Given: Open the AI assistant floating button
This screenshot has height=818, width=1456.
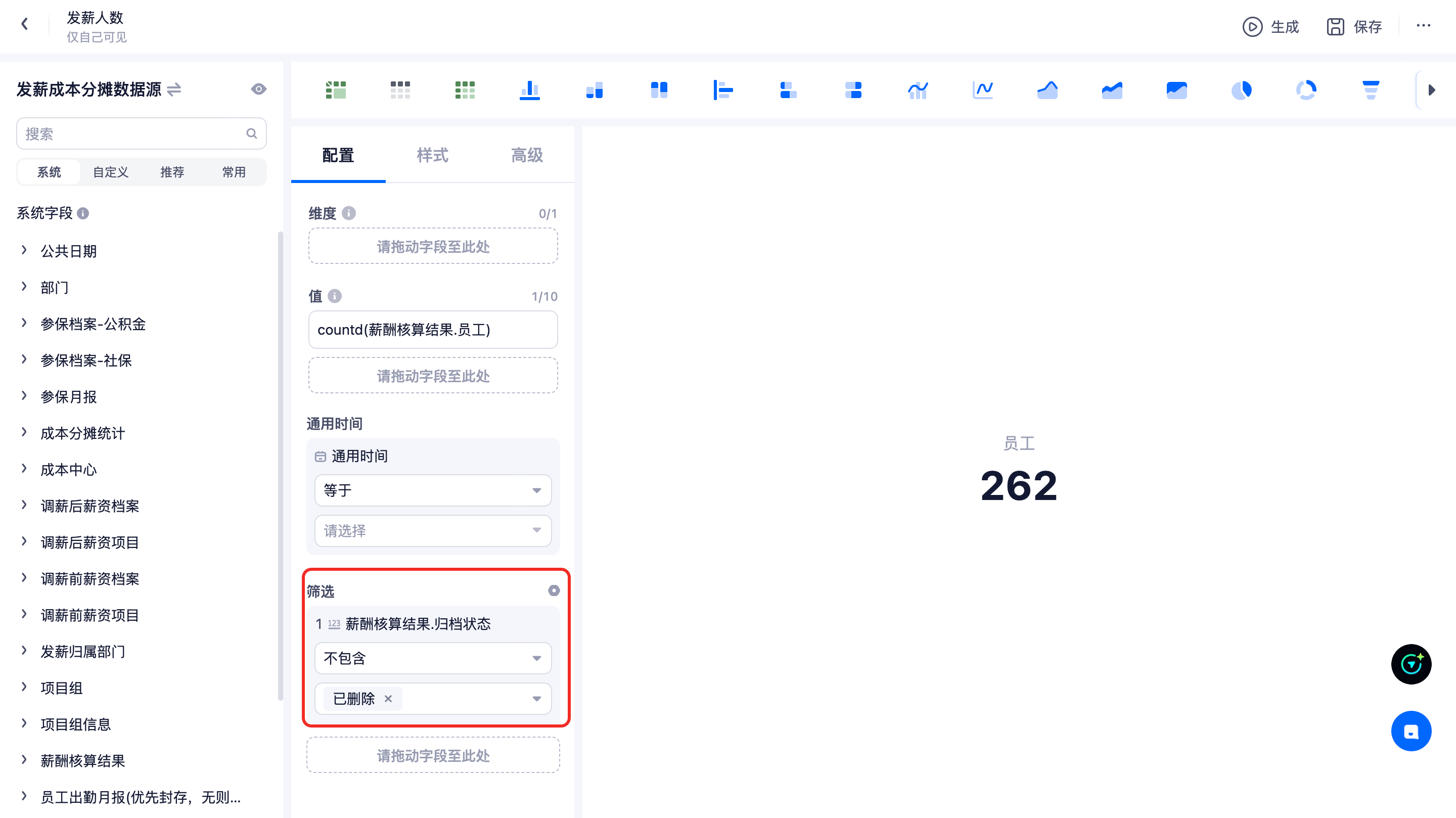Looking at the screenshot, I should click(x=1411, y=664).
